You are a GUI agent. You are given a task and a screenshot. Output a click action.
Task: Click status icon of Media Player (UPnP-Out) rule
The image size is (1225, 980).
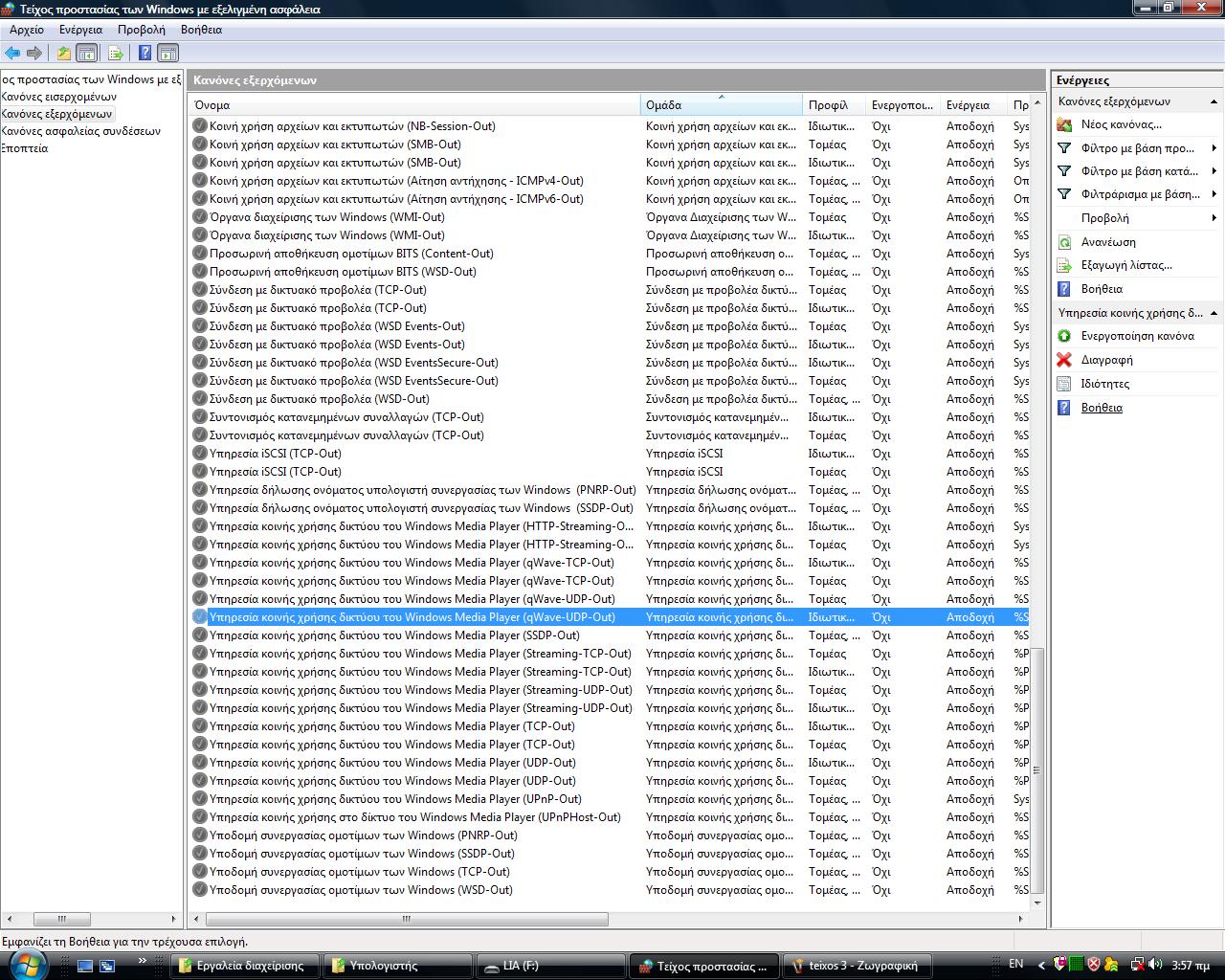pyautogui.click(x=200, y=798)
